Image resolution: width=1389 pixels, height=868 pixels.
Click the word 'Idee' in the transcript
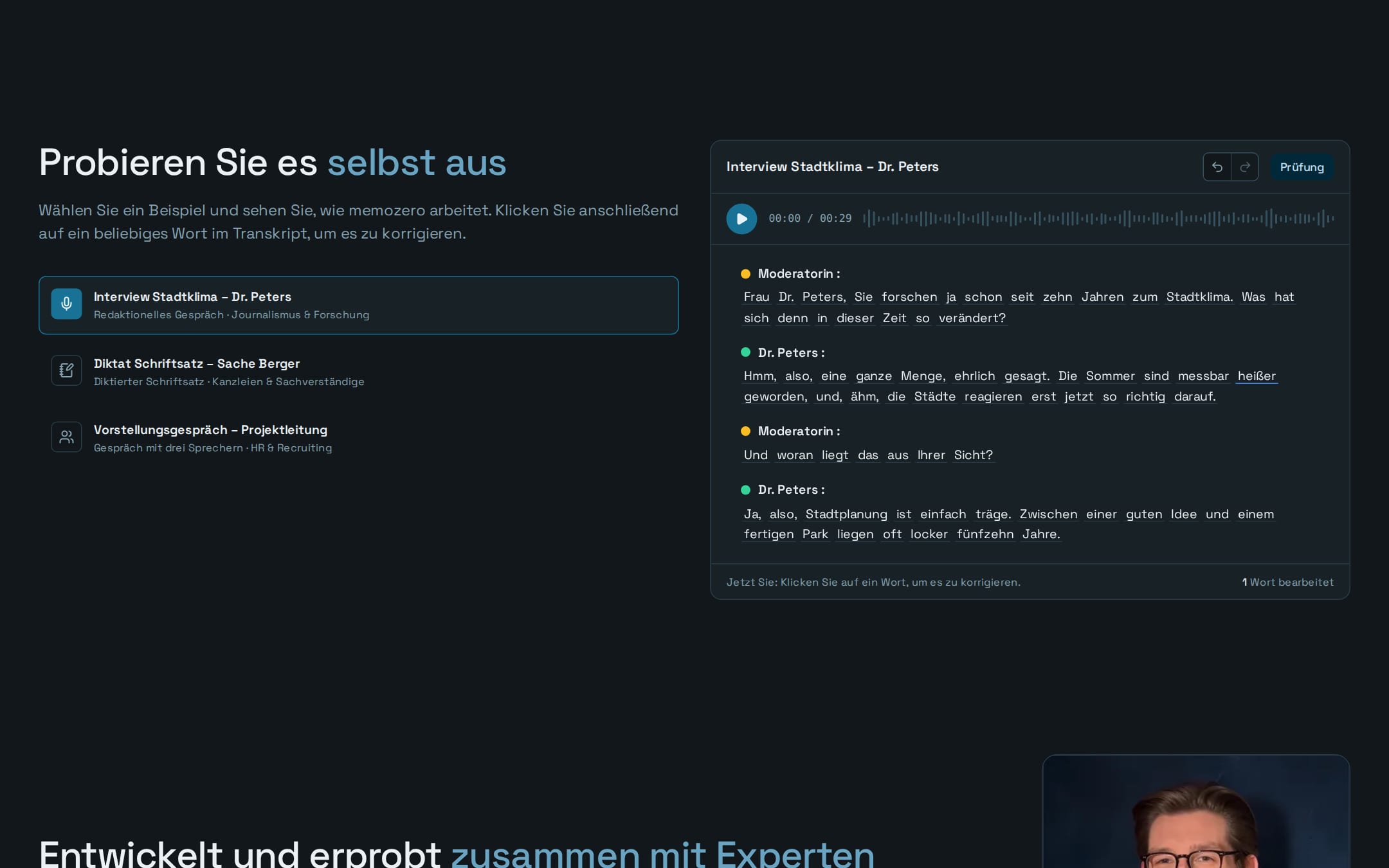tap(1183, 514)
